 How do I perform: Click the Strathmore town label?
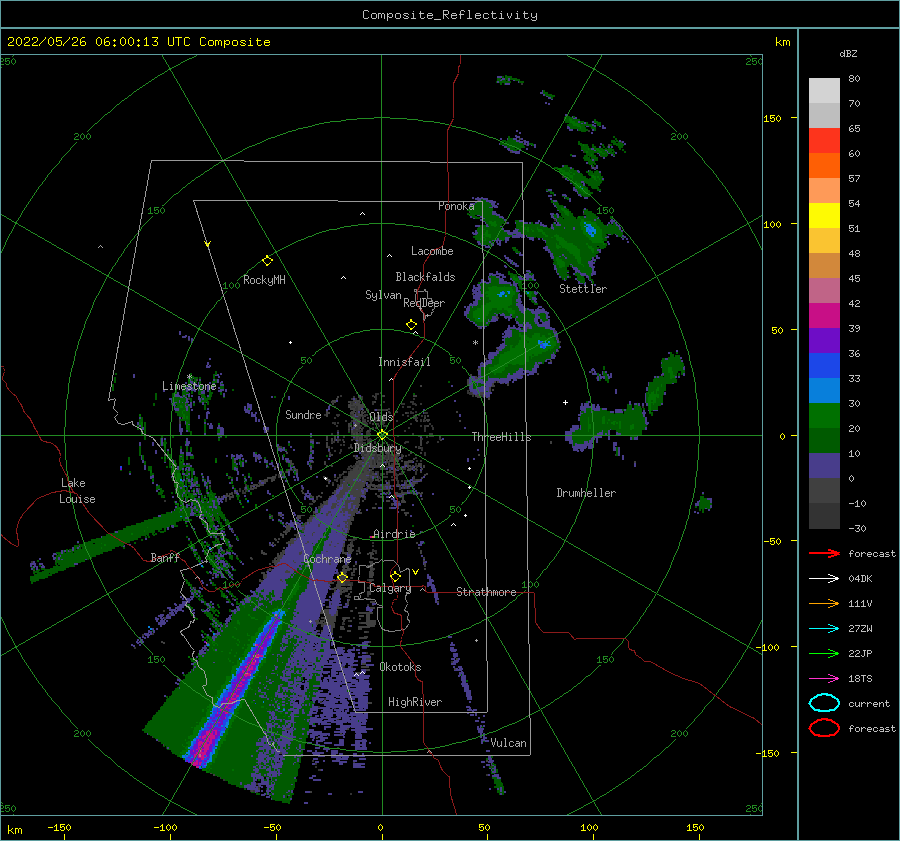coord(486,592)
